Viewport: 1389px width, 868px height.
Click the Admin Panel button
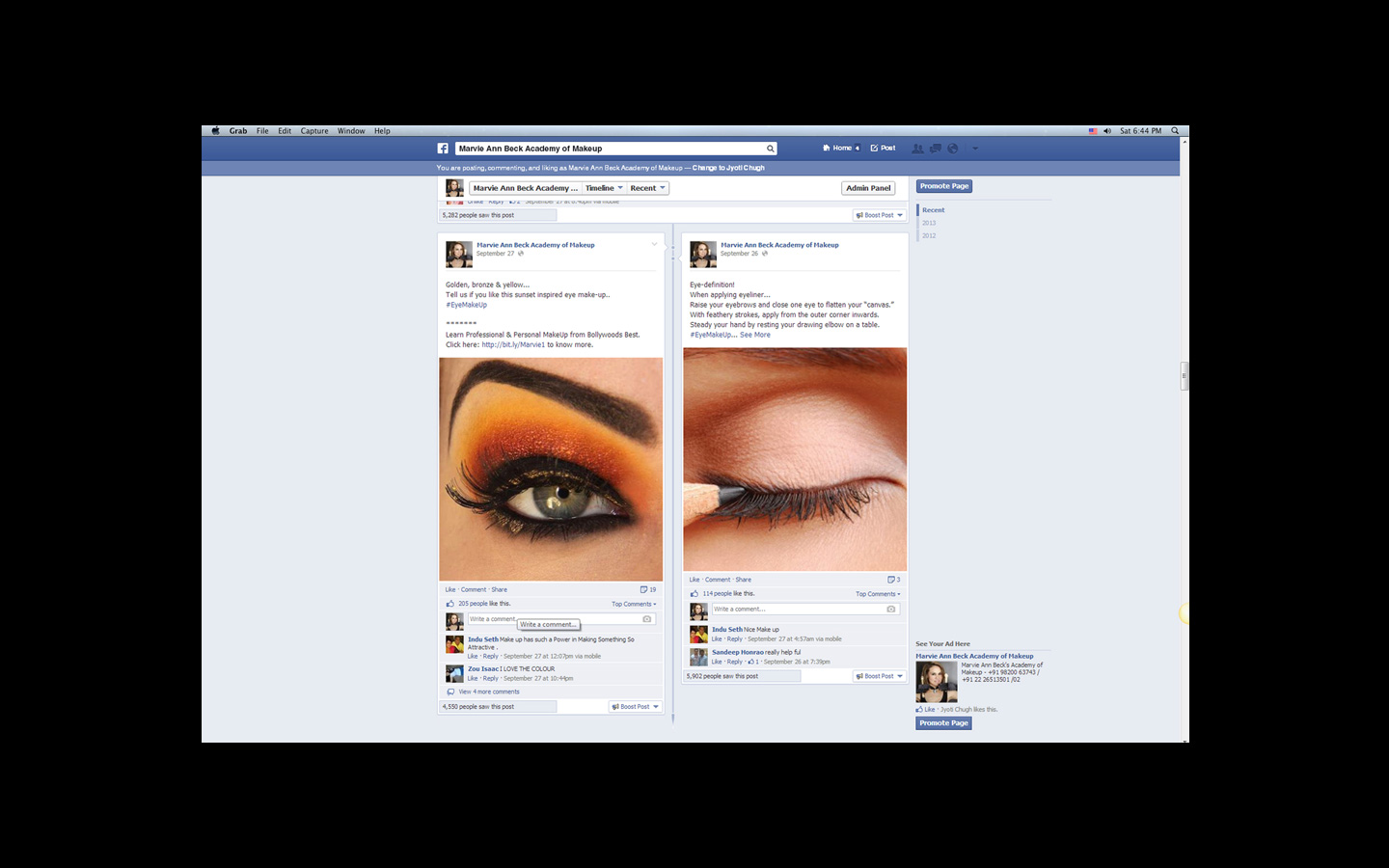tap(868, 188)
